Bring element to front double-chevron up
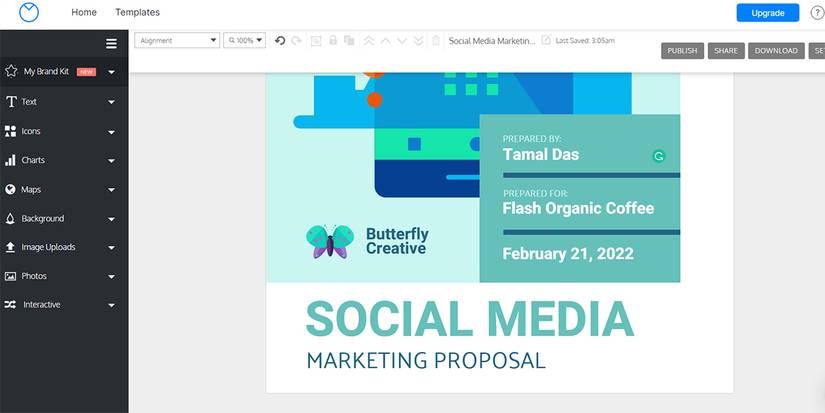Viewport: 825px width, 413px height. coord(369,41)
